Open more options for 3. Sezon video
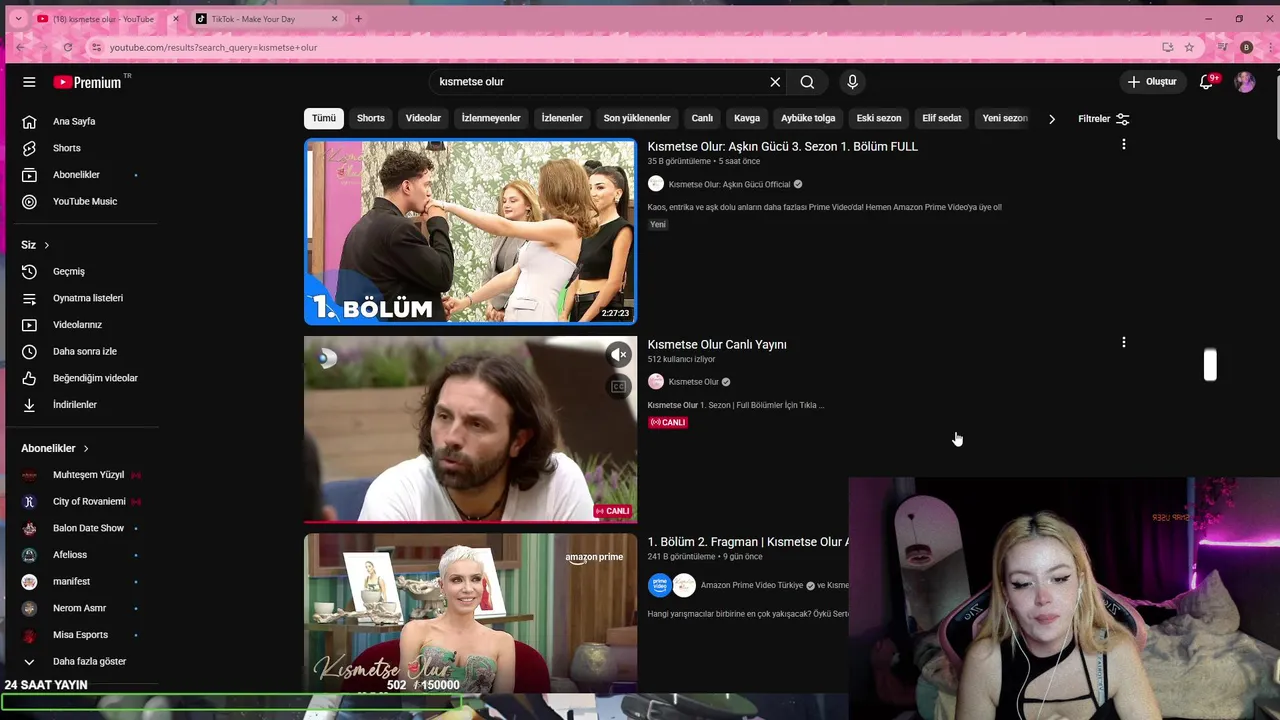 1124,145
